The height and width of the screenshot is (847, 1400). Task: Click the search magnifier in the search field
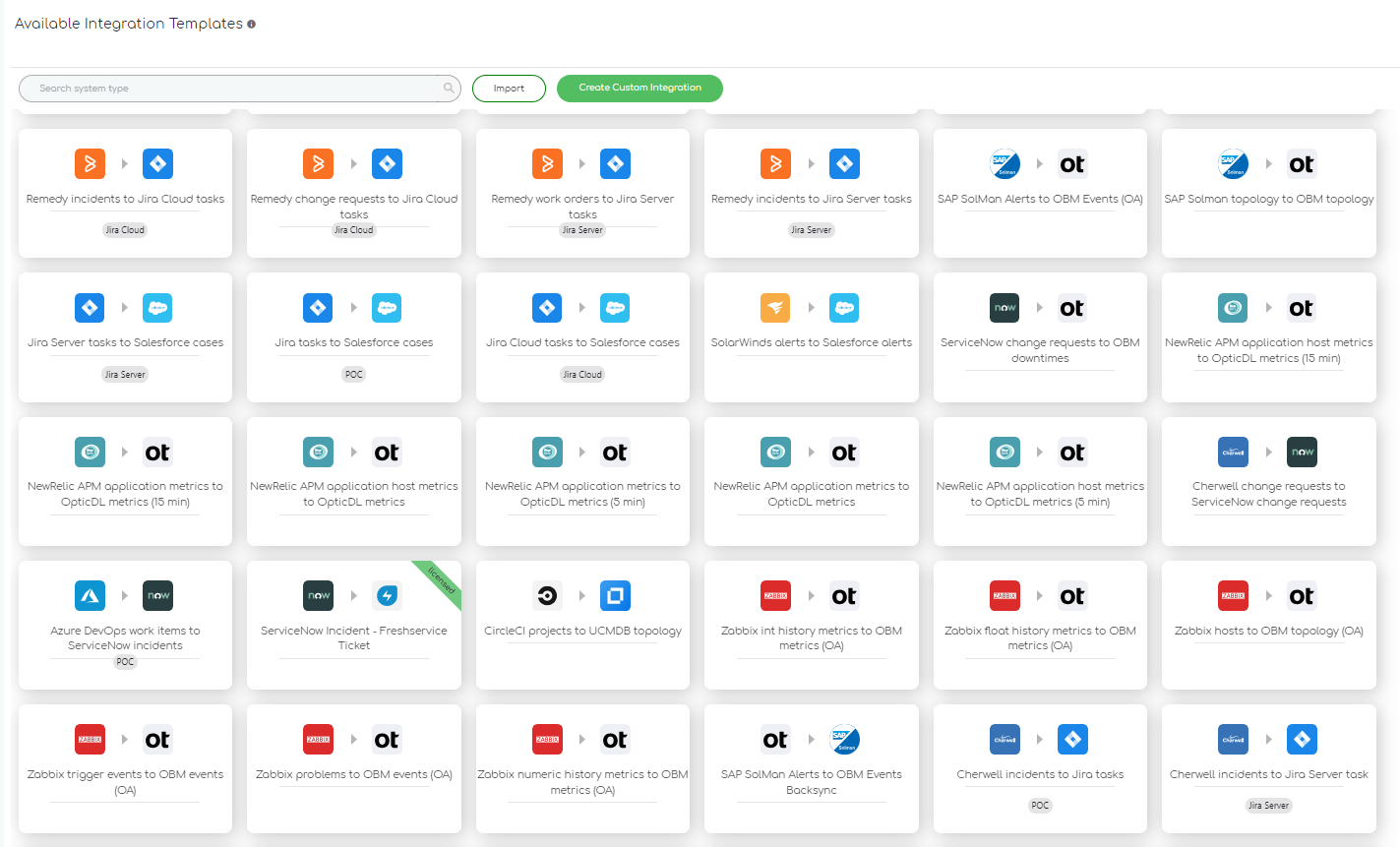(450, 88)
